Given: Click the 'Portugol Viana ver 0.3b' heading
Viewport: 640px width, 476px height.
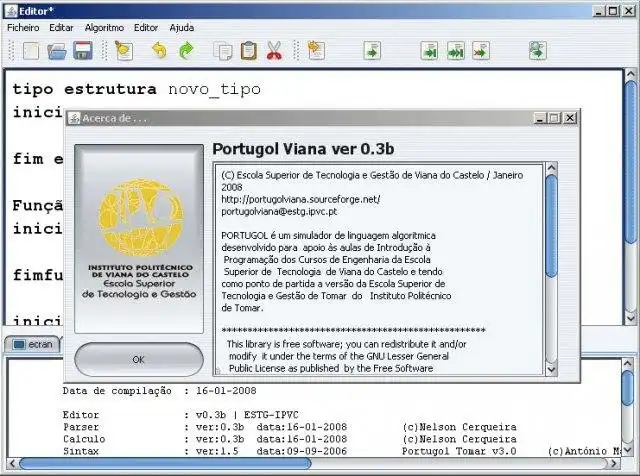Looking at the screenshot, I should [303, 149].
